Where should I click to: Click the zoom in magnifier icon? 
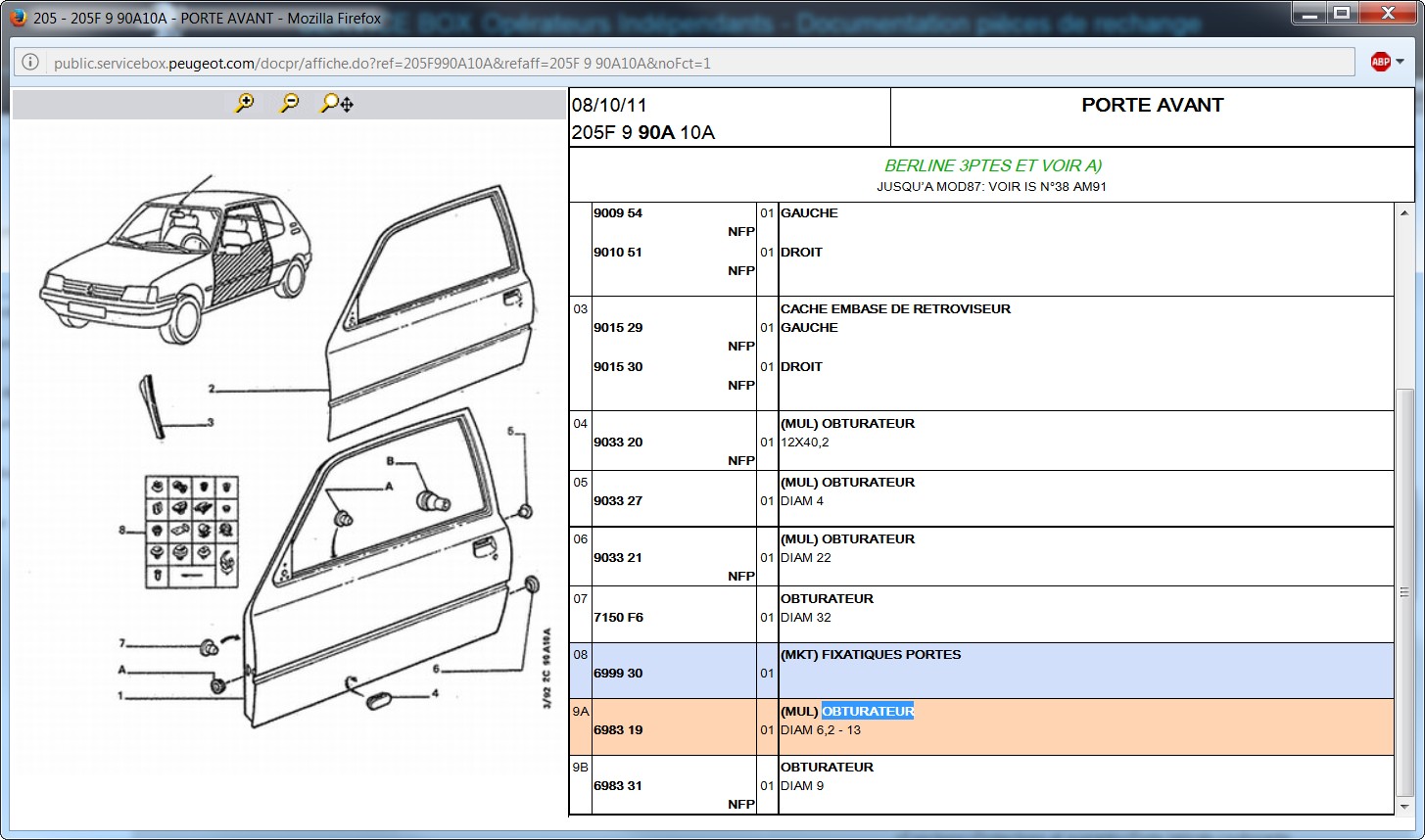tap(244, 103)
